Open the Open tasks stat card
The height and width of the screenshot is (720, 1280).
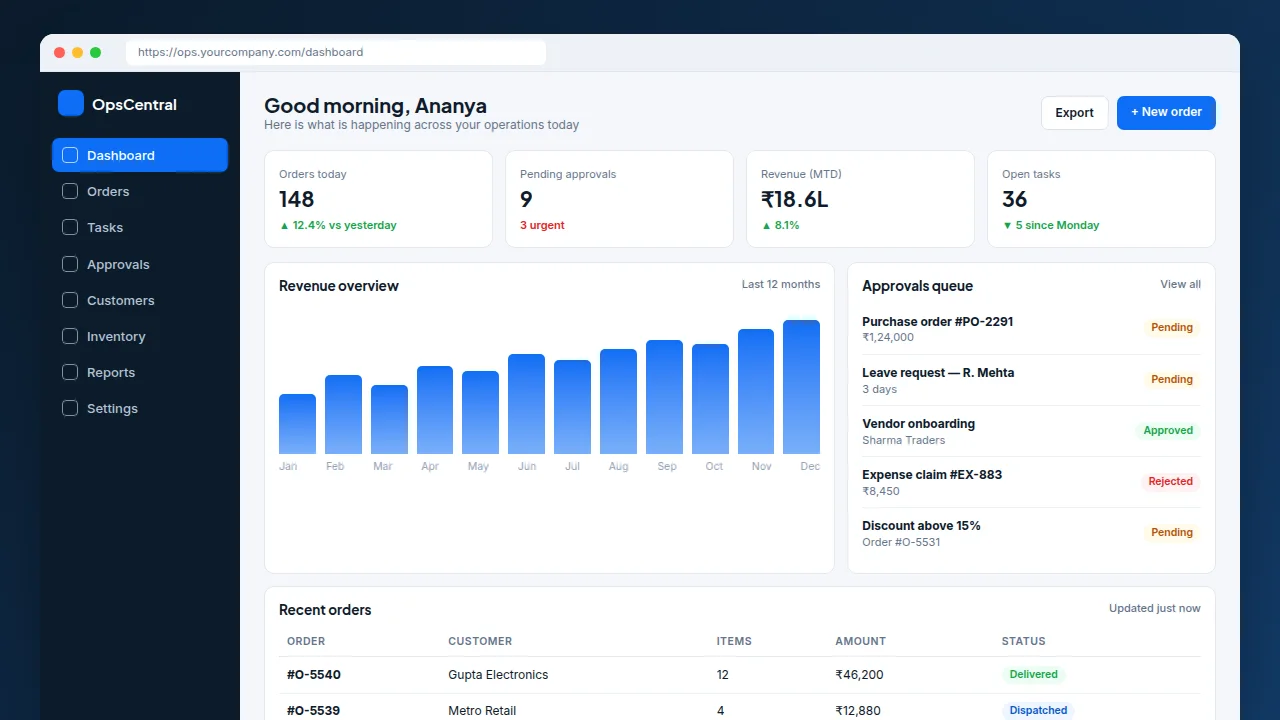pyautogui.click(x=1101, y=199)
